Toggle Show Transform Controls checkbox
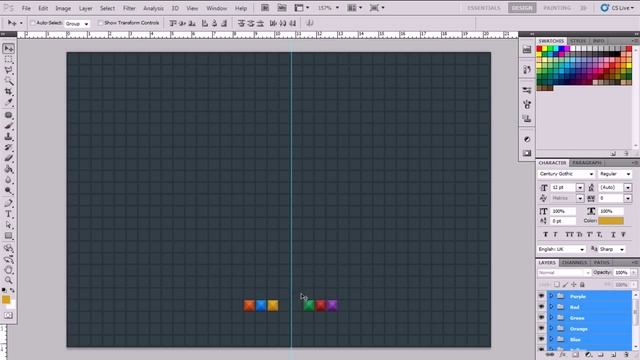The height and width of the screenshot is (360, 640). (x=100, y=23)
